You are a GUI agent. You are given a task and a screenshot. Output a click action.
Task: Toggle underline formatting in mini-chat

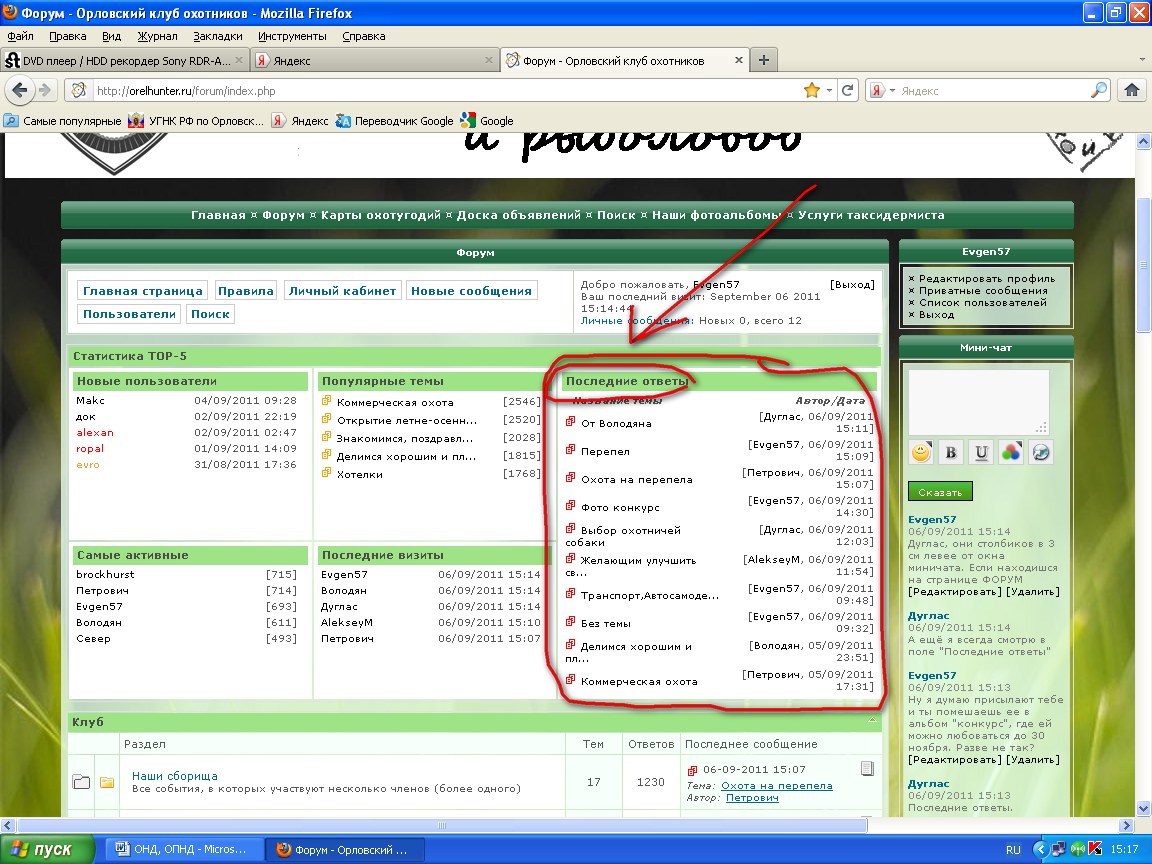pos(981,453)
